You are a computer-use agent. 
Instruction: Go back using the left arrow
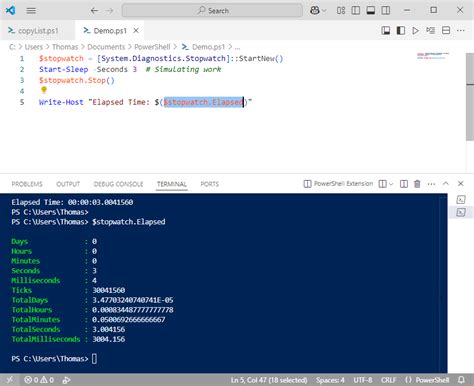click(x=94, y=11)
